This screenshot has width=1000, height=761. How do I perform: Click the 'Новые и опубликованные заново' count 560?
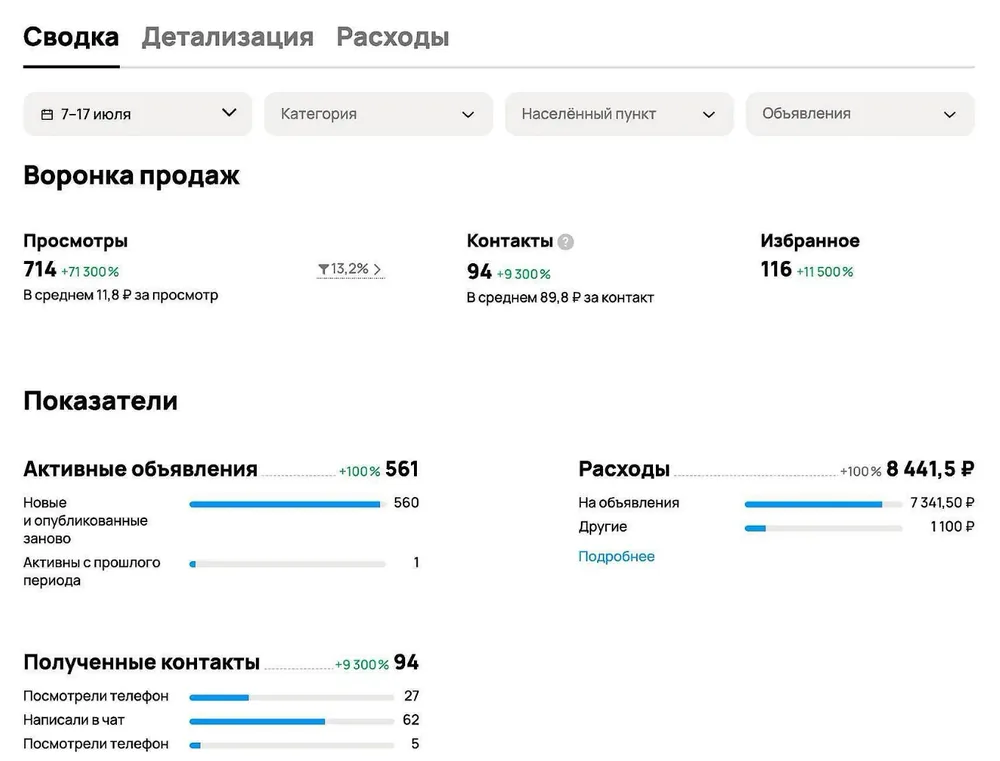[406, 503]
